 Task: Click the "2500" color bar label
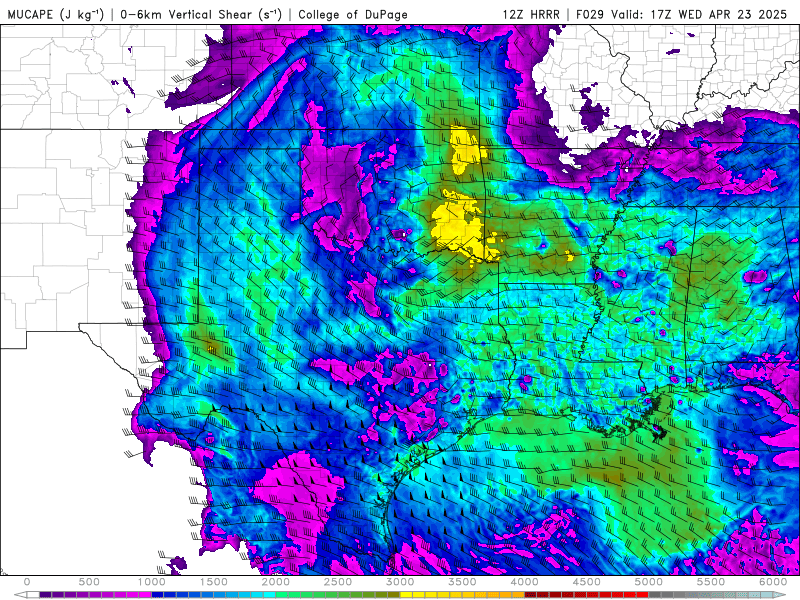[338, 582]
